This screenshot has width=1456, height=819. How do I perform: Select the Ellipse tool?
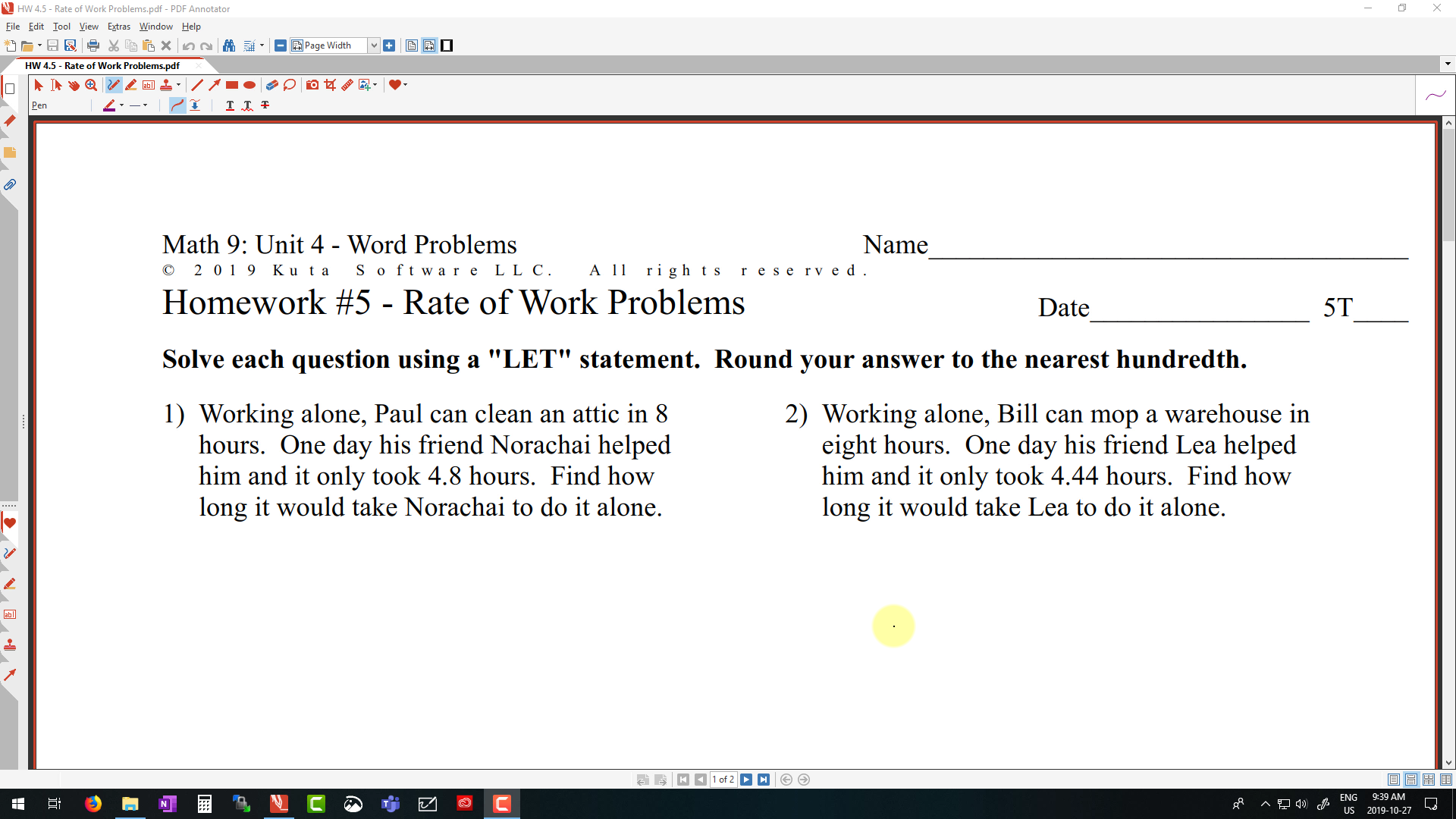pos(249,85)
